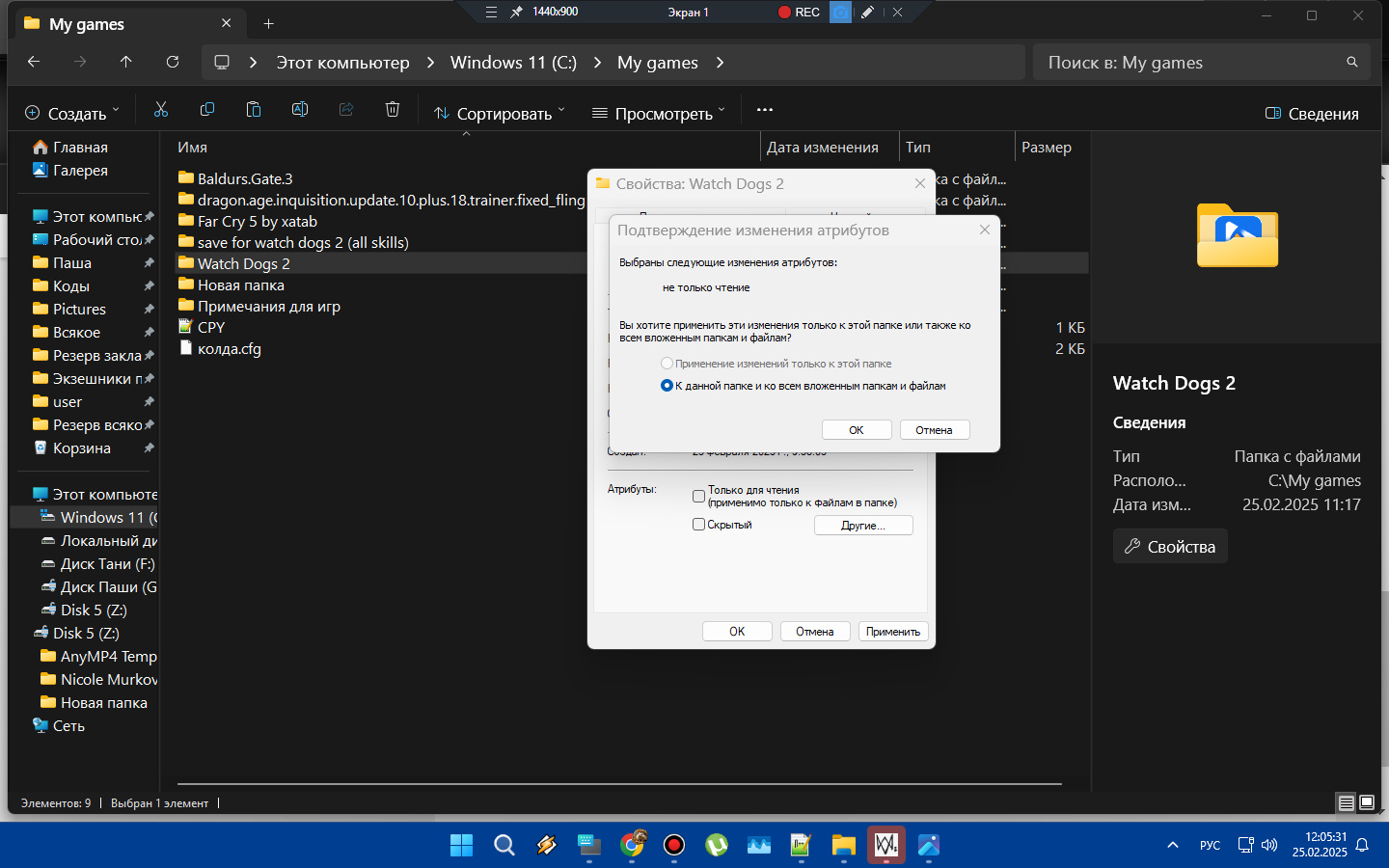Click the 'Другие...' advanced attributes button

coord(863,526)
